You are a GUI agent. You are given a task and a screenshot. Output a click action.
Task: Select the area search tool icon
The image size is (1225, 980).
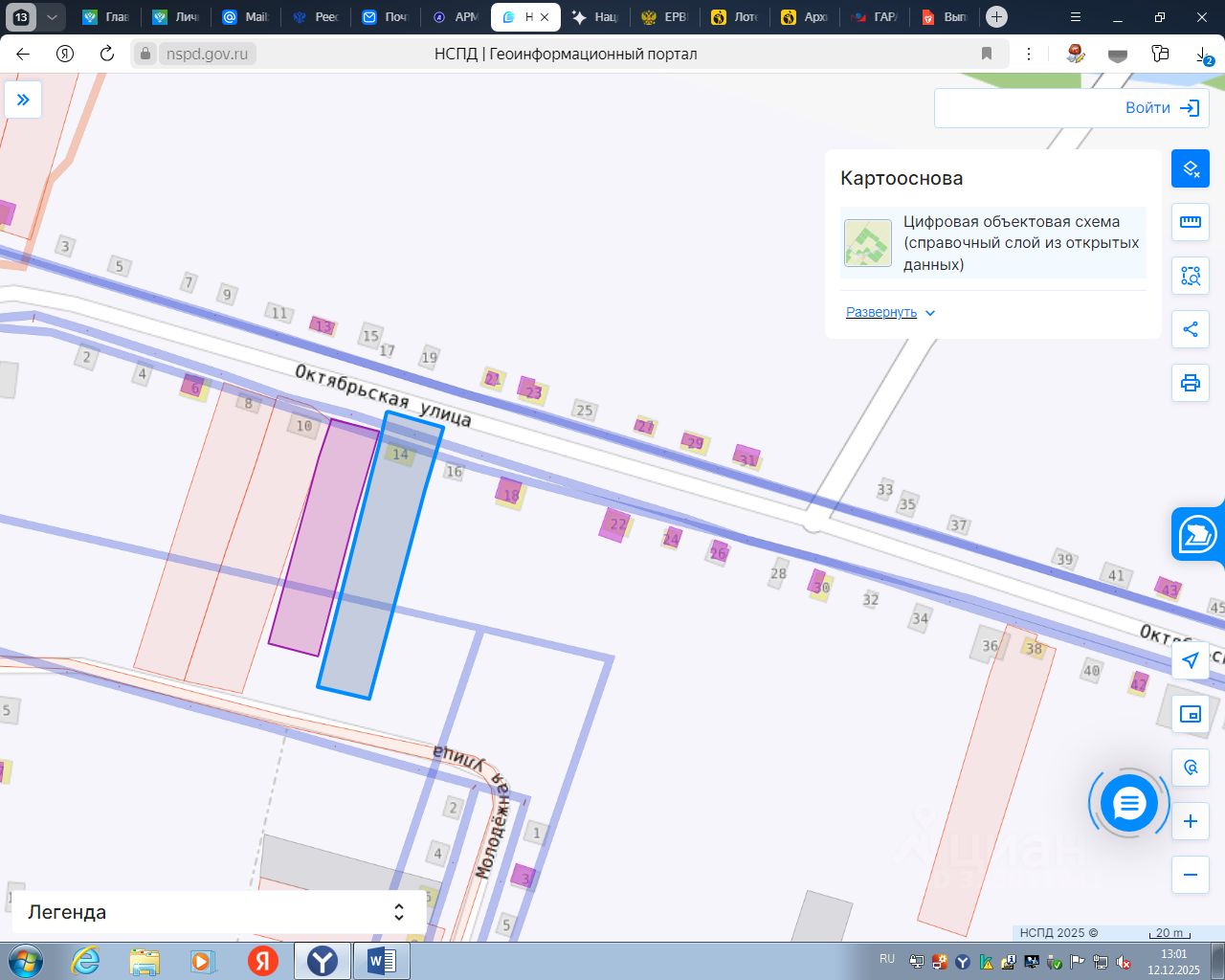(x=1191, y=276)
